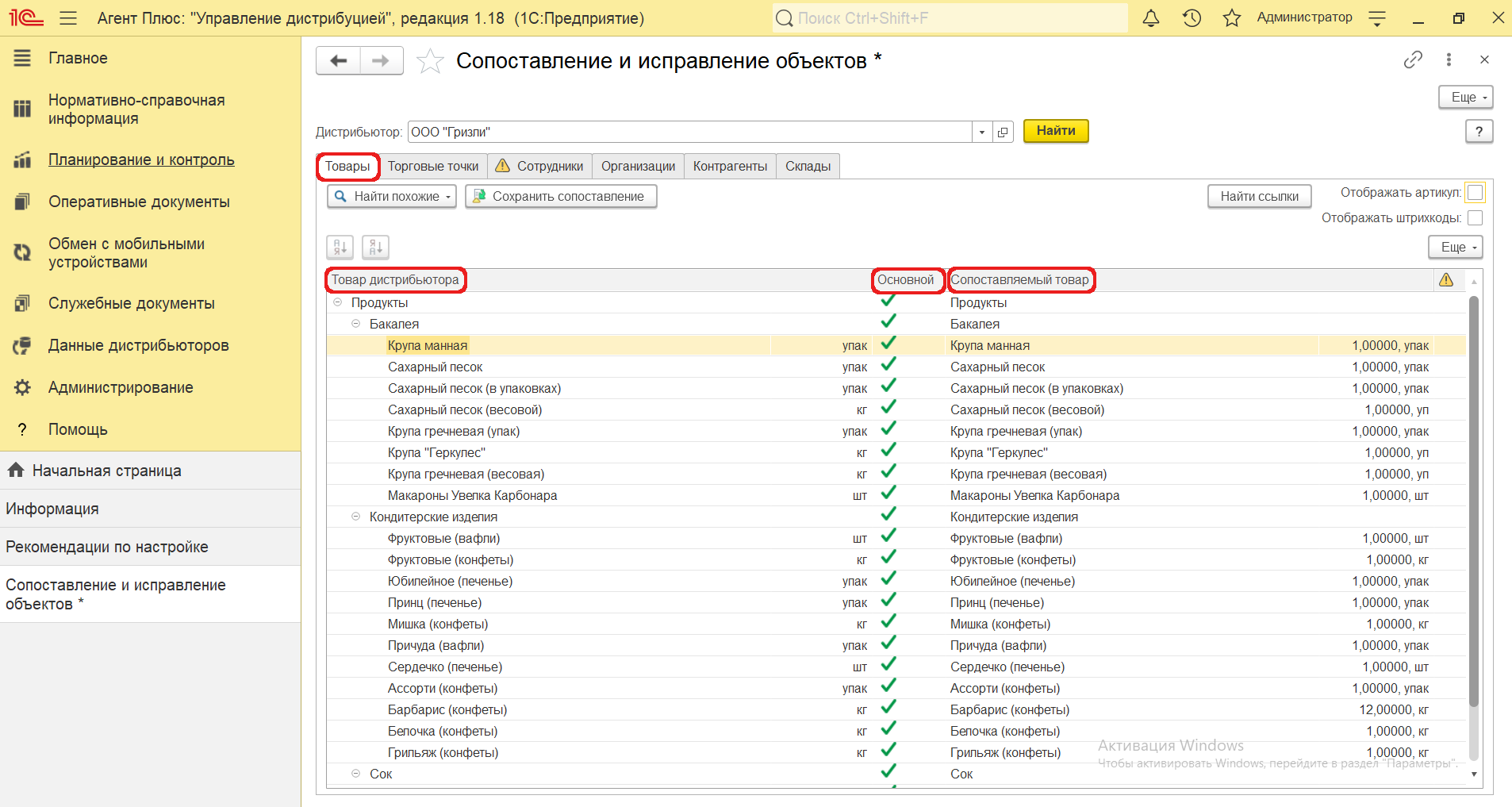Close the Сопоставление form tab

tap(1484, 60)
